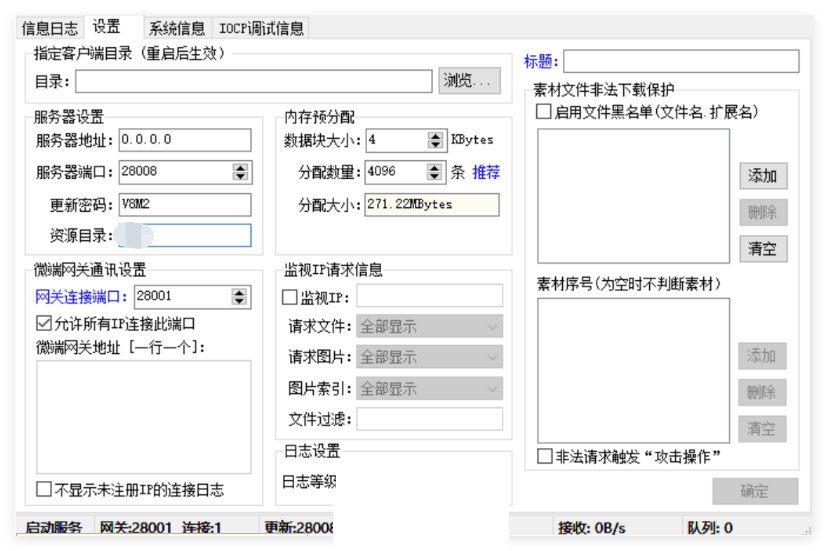828x551 pixels.
Task: Decrease 网关连接端口 with down arrow
Action: pyautogui.click(x=239, y=301)
